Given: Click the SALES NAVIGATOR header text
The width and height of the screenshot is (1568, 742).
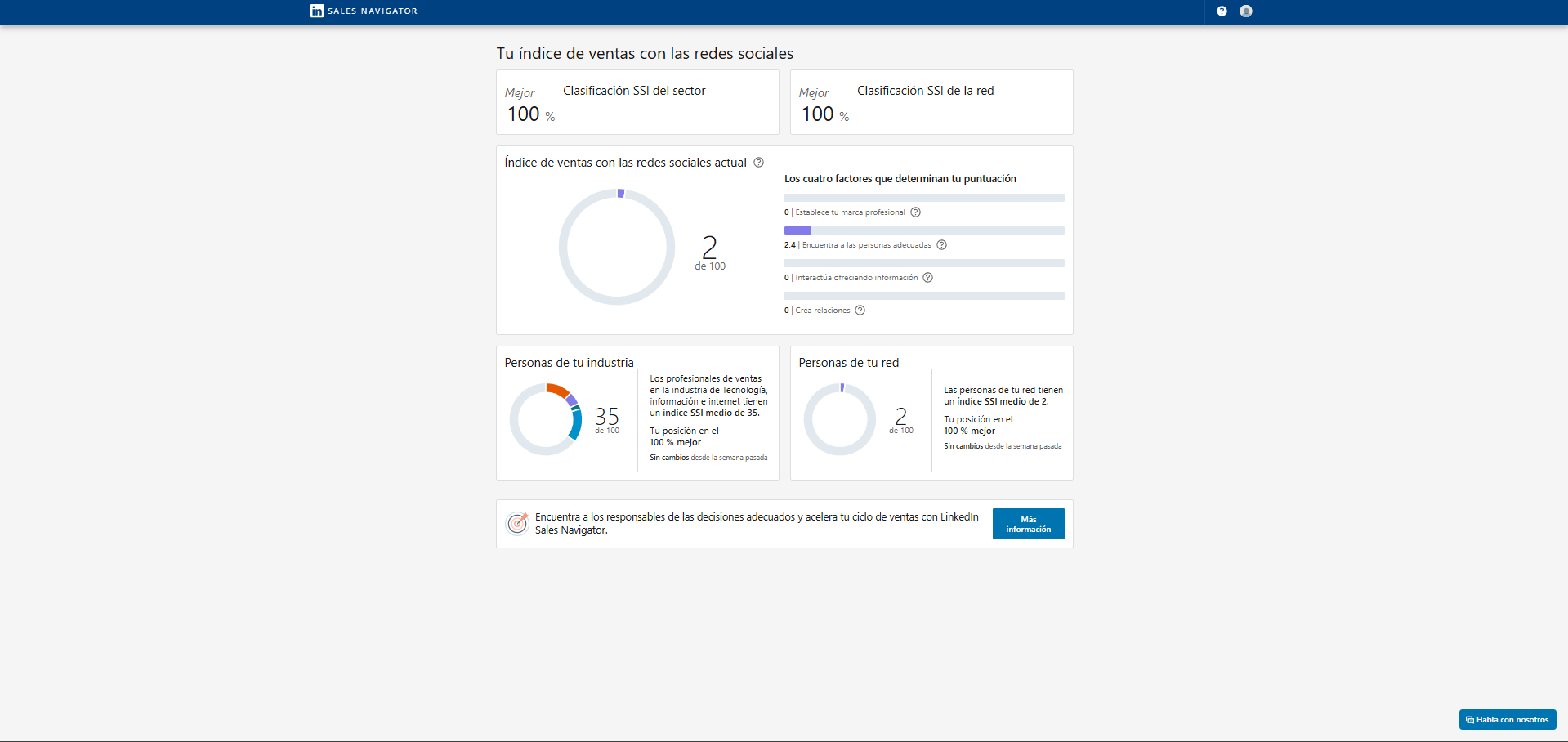Looking at the screenshot, I should tap(373, 11).
